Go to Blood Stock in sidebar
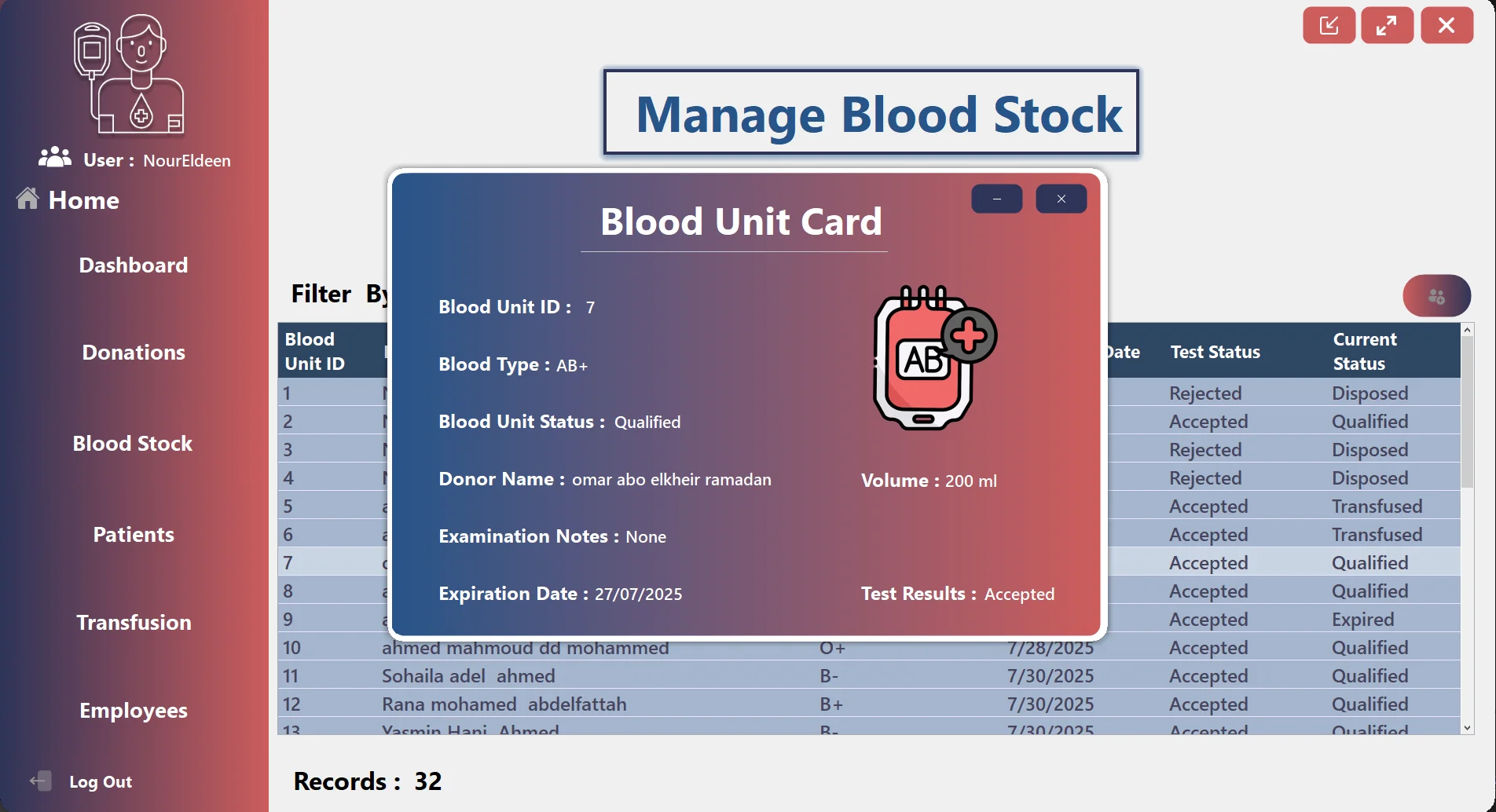This screenshot has height=812, width=1496. (133, 443)
